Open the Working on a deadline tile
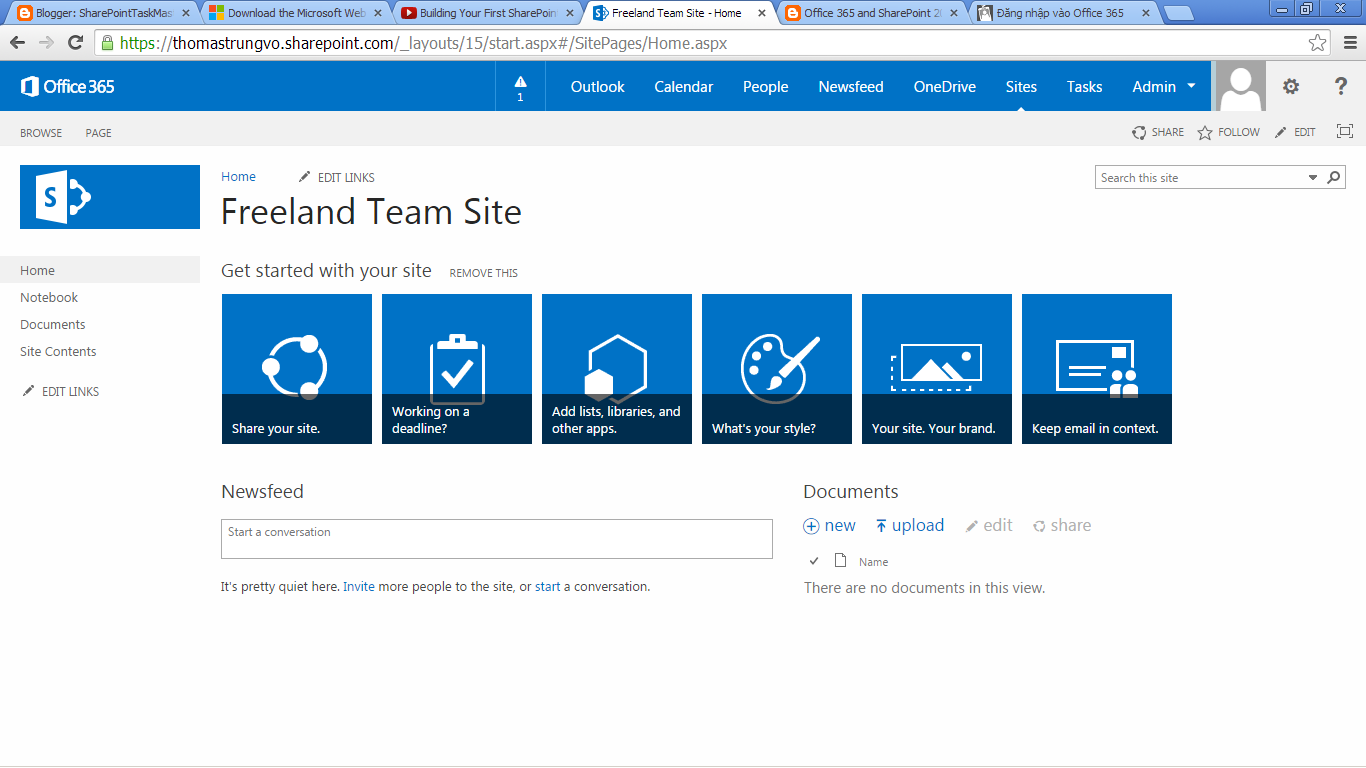The image size is (1366, 768). (457, 369)
